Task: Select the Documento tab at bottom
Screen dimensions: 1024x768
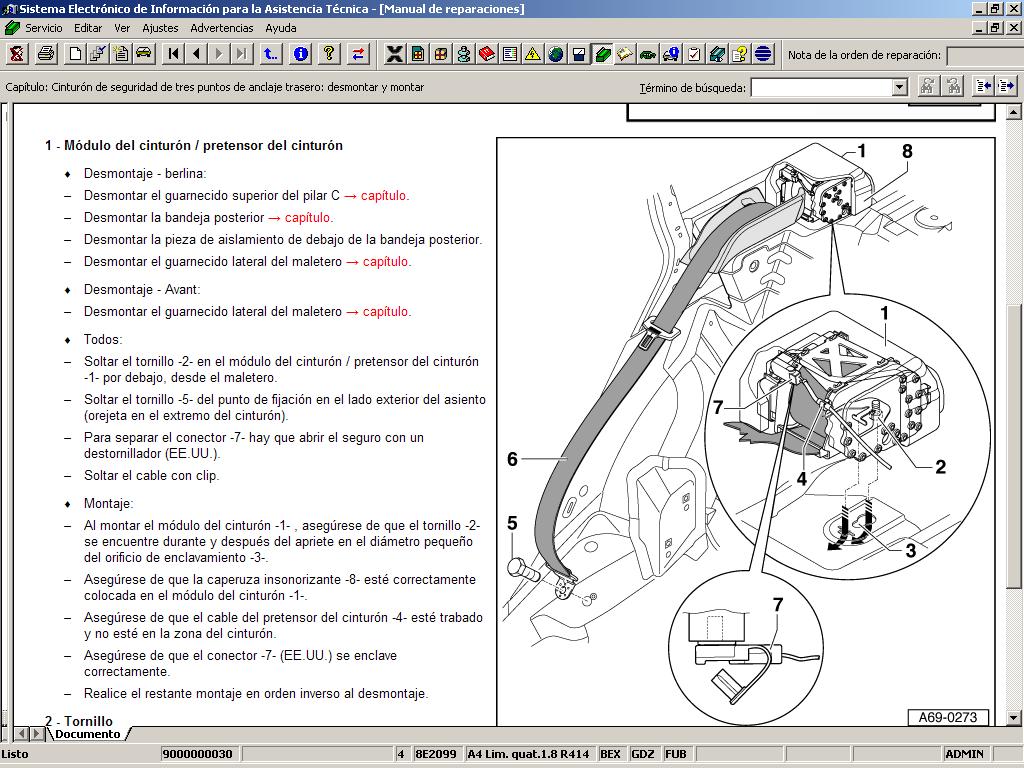Action: coord(88,734)
